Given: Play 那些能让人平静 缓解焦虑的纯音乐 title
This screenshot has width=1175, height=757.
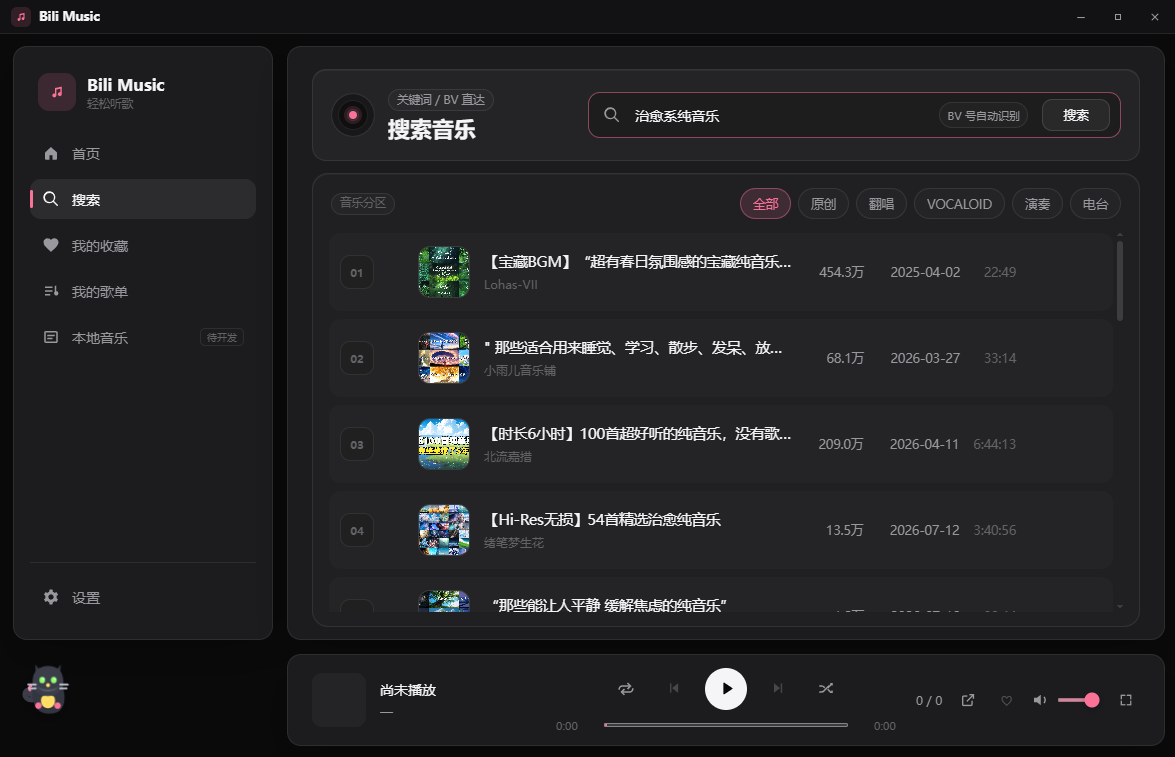Looking at the screenshot, I should click(609, 604).
